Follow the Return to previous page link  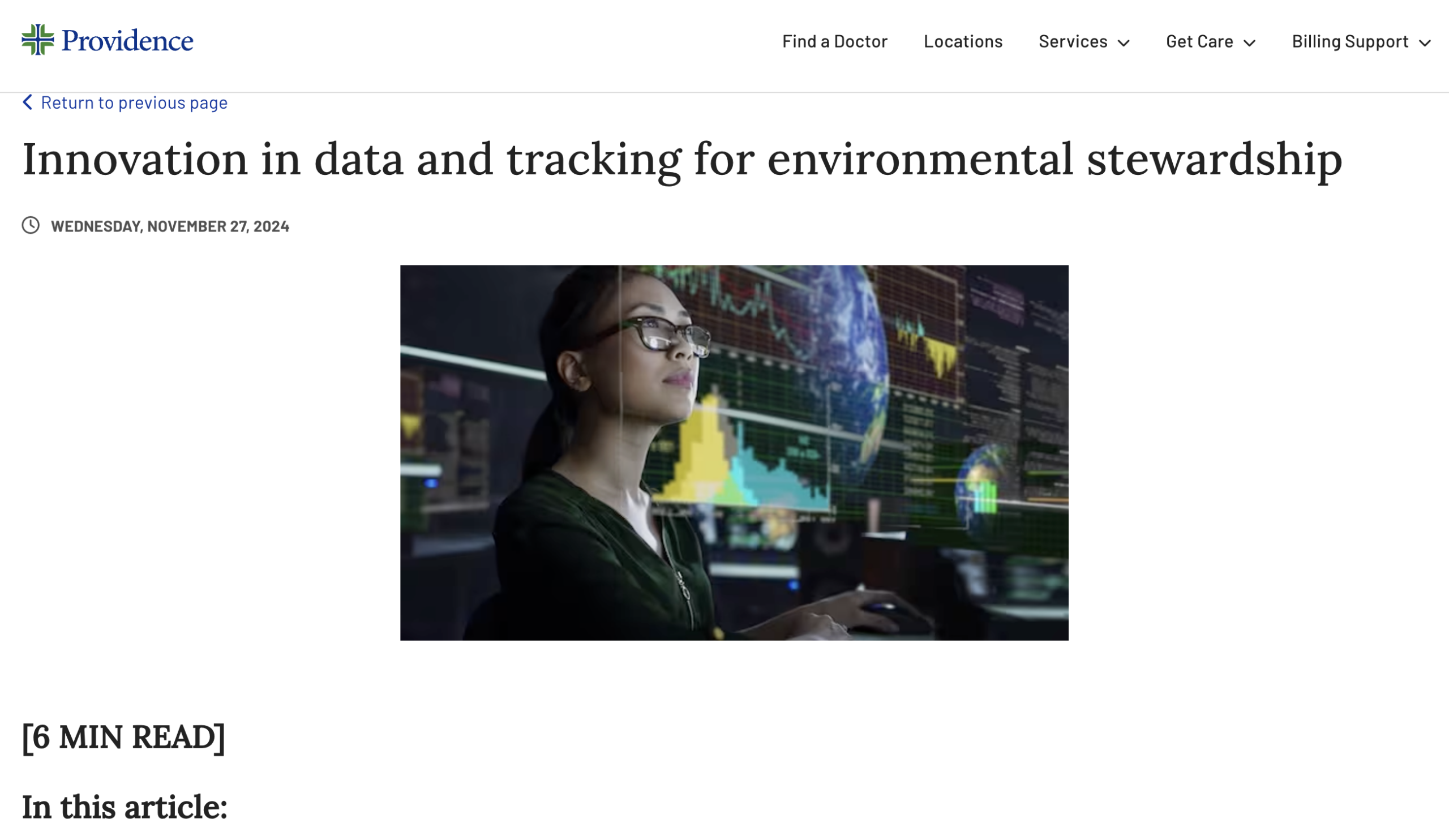134,102
